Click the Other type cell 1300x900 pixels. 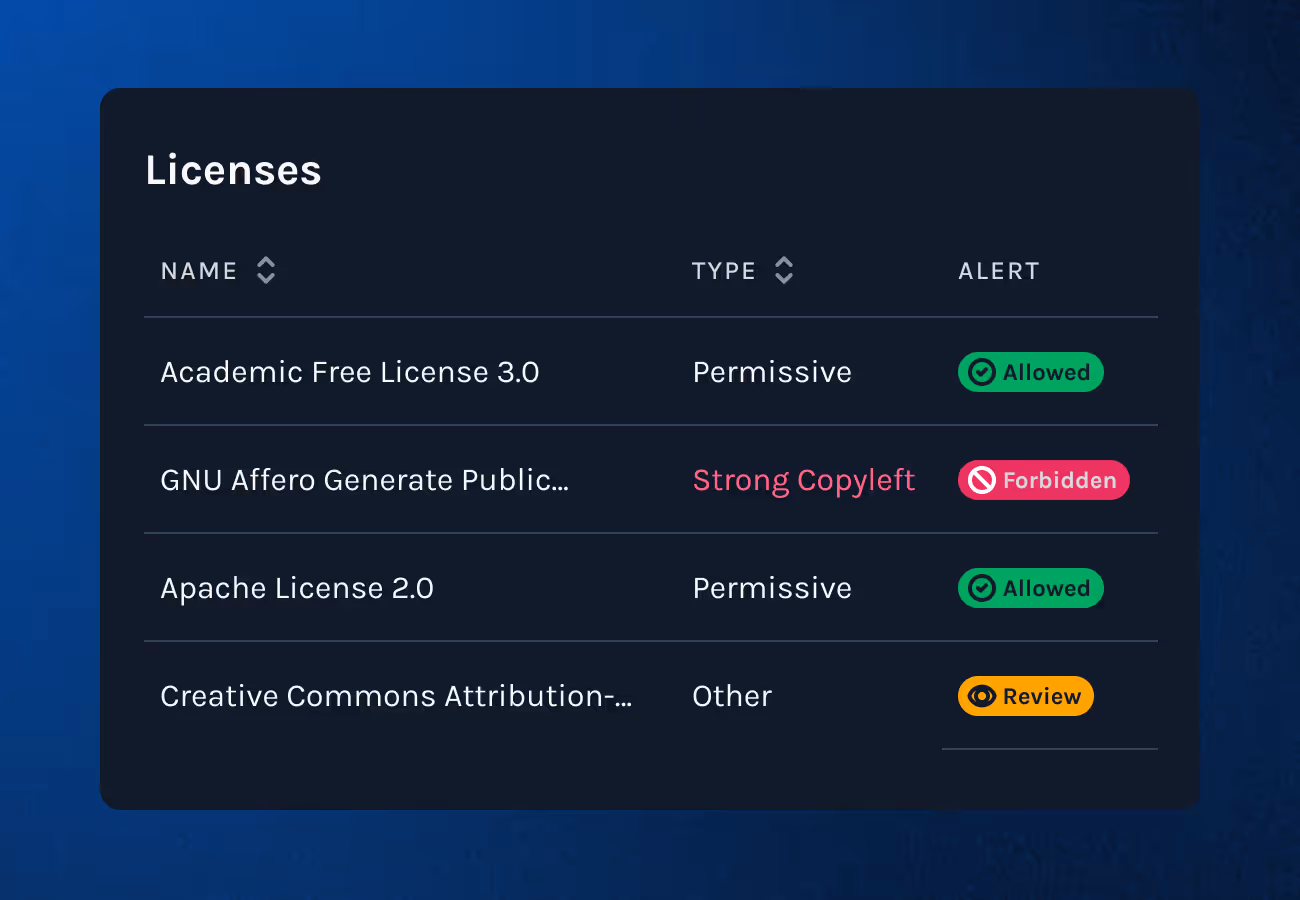732,696
